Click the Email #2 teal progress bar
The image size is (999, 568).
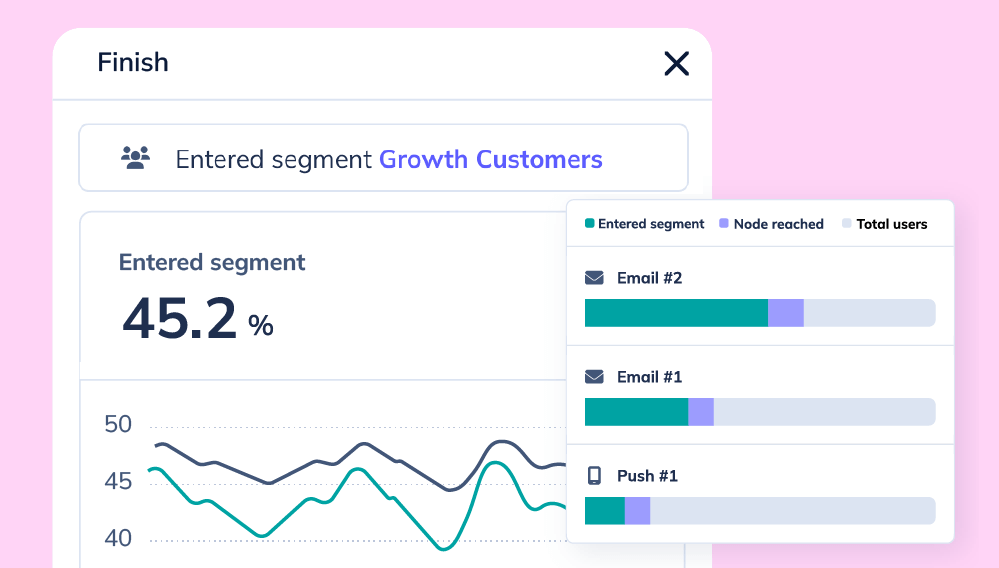[676, 313]
